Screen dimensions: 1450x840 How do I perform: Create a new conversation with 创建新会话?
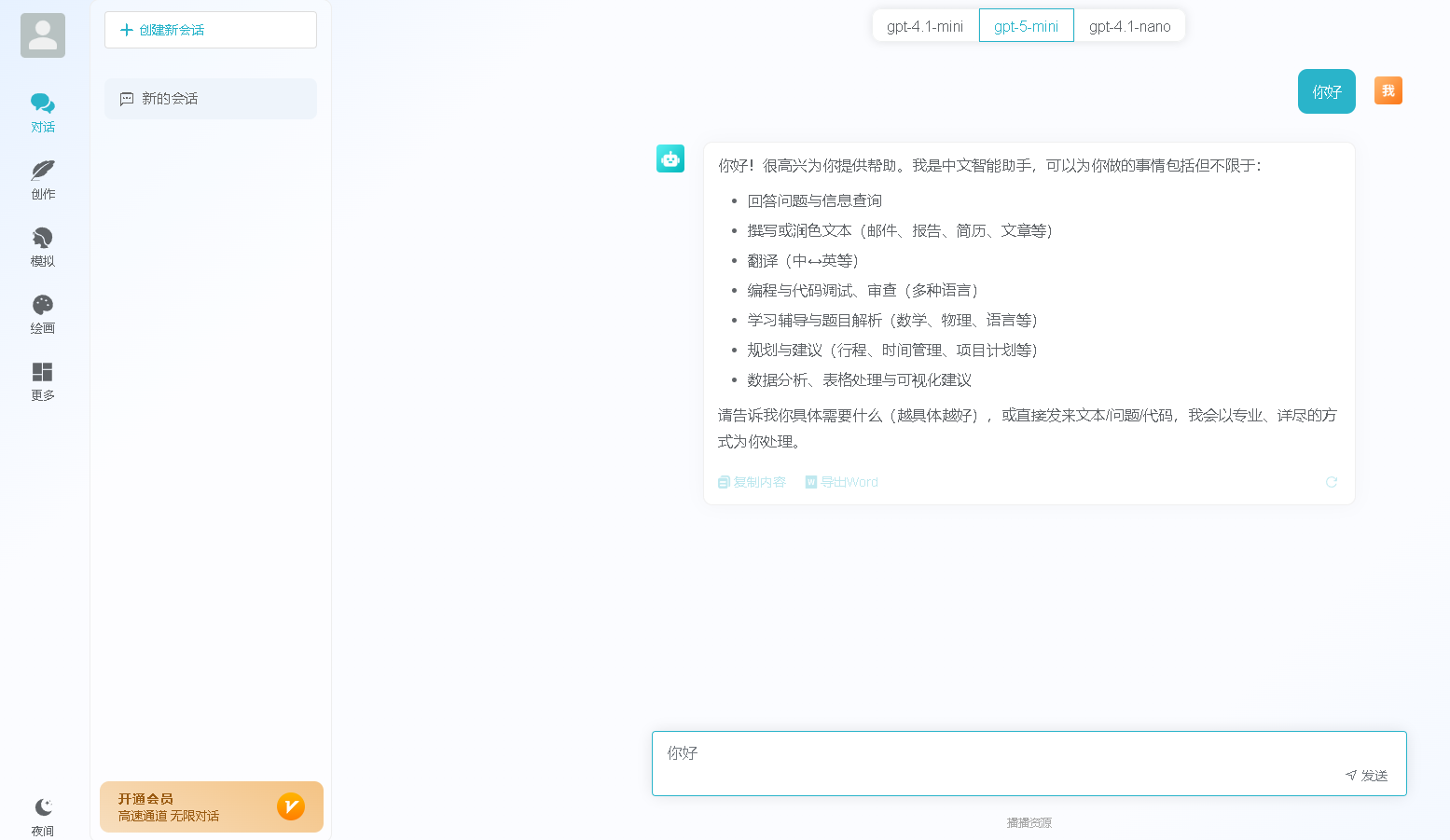pyautogui.click(x=211, y=30)
